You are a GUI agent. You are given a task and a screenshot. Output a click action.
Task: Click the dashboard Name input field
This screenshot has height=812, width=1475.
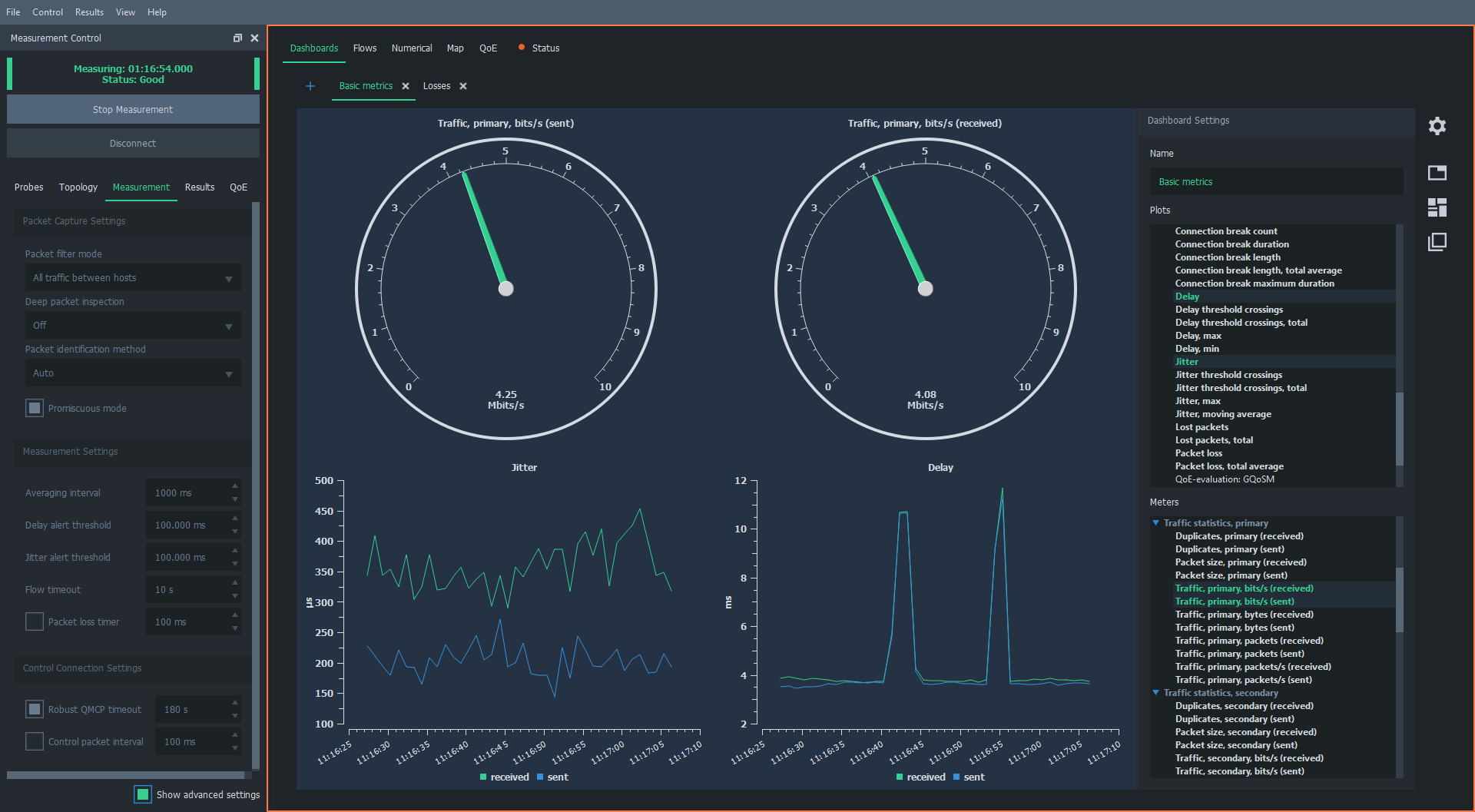1275,182
